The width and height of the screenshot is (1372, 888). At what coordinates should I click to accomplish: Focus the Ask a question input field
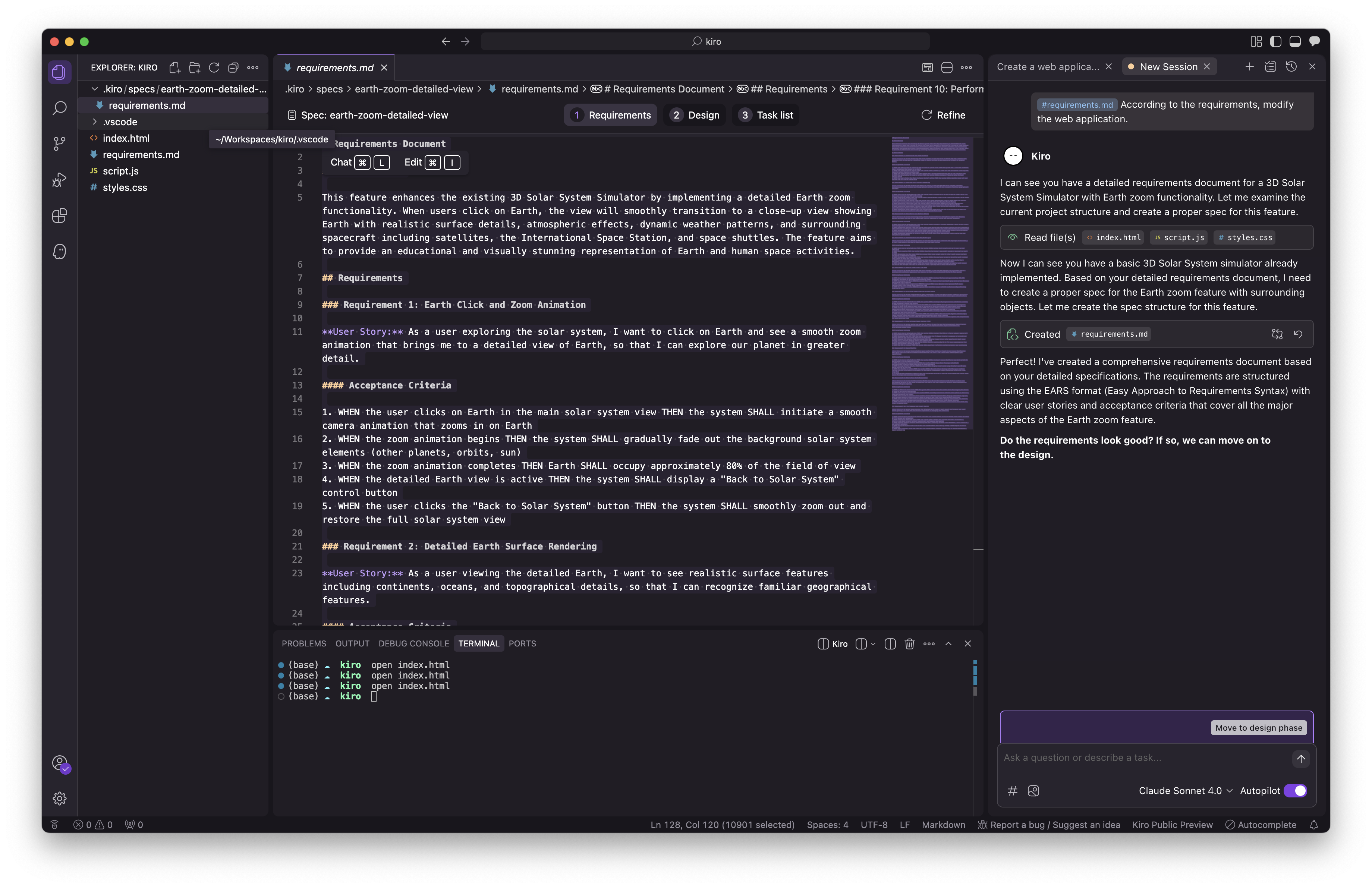tap(1144, 758)
